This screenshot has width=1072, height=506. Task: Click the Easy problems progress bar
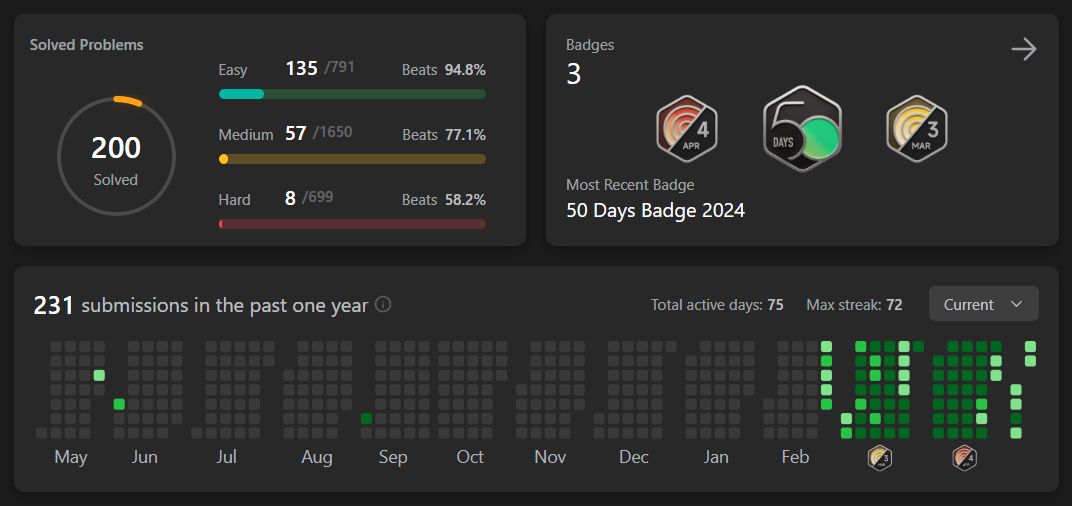coord(352,94)
